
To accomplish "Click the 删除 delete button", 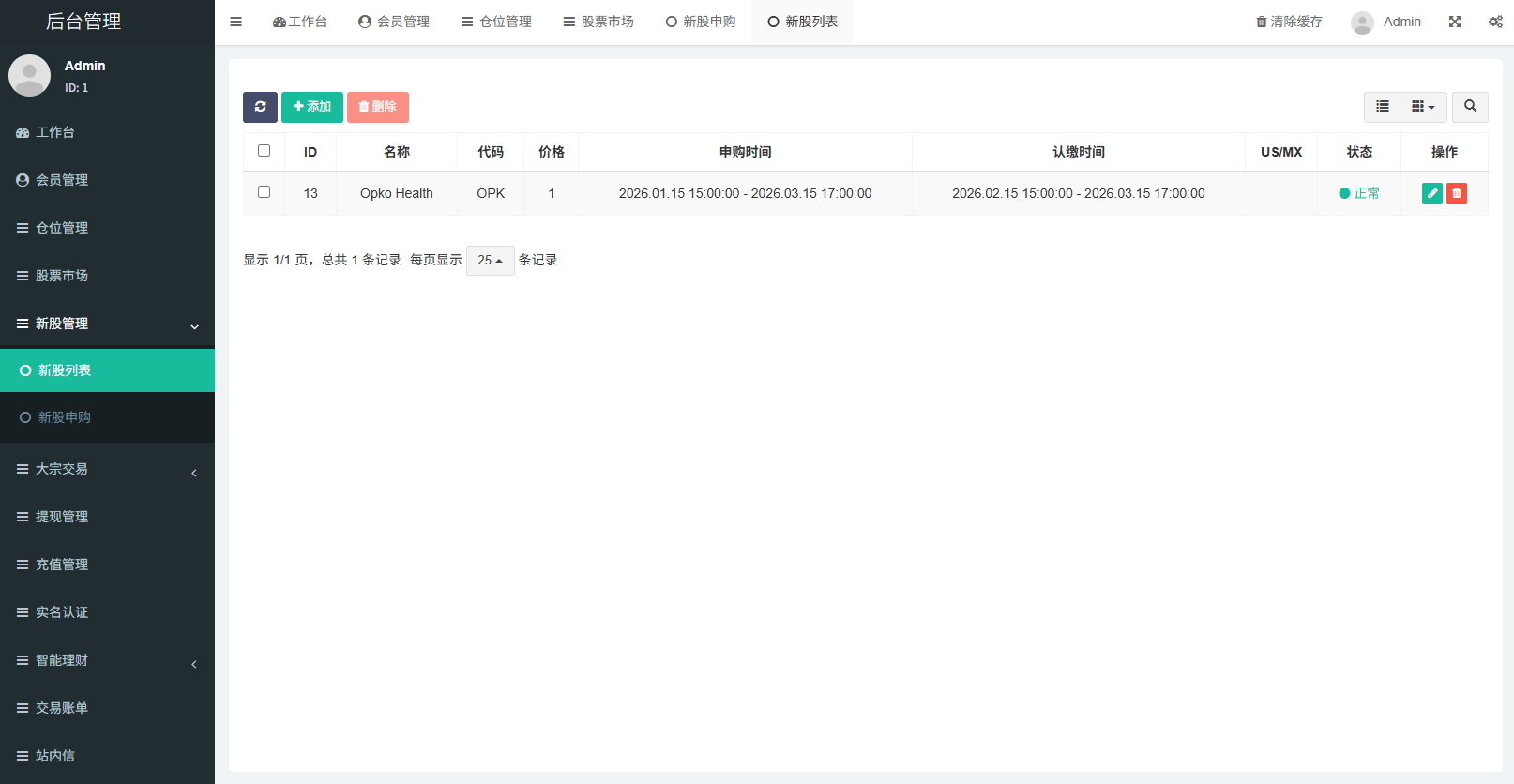I will tap(377, 107).
